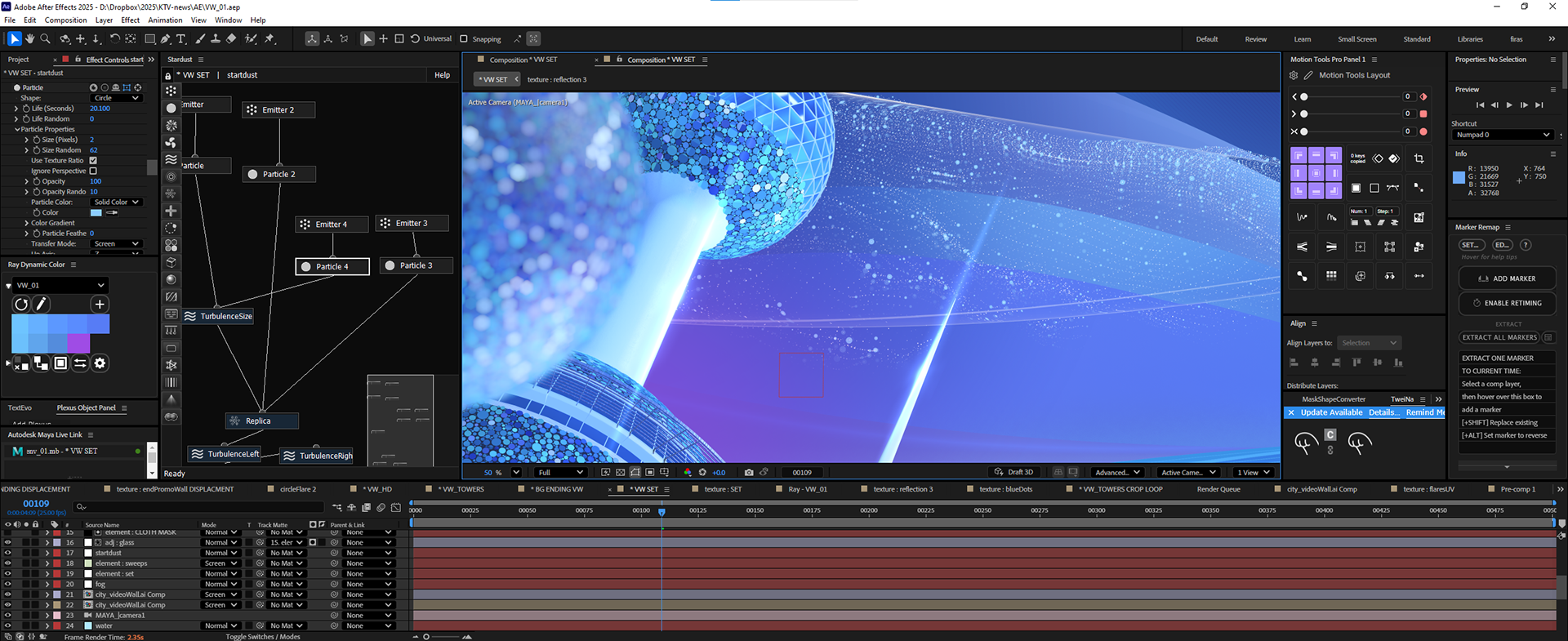Screen dimensions: 1568x641
Task: Click the crop icon in Motion Tools
Action: click(x=1419, y=158)
